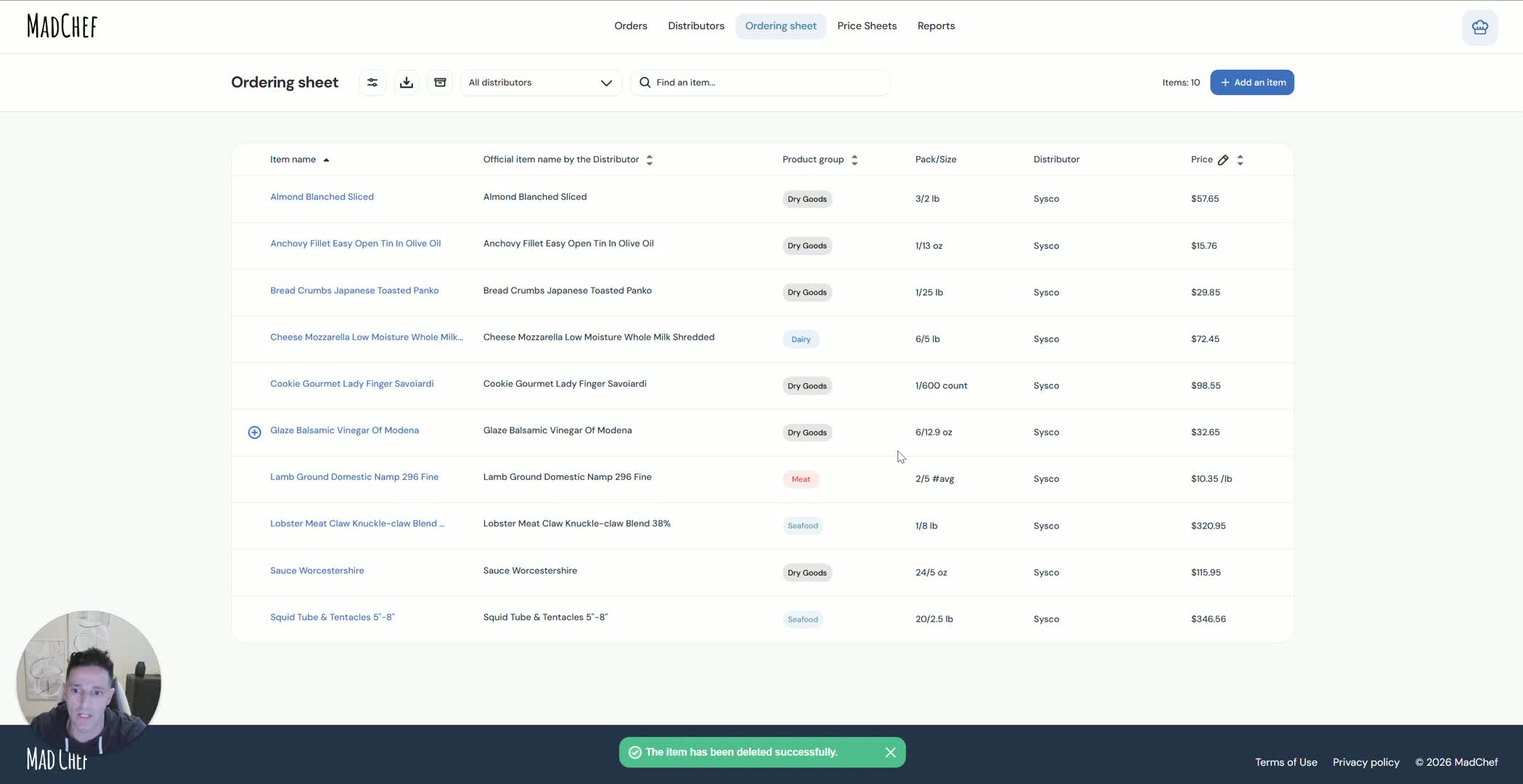This screenshot has height=784, width=1523.
Task: Open the Reports tab
Action: [x=936, y=26]
